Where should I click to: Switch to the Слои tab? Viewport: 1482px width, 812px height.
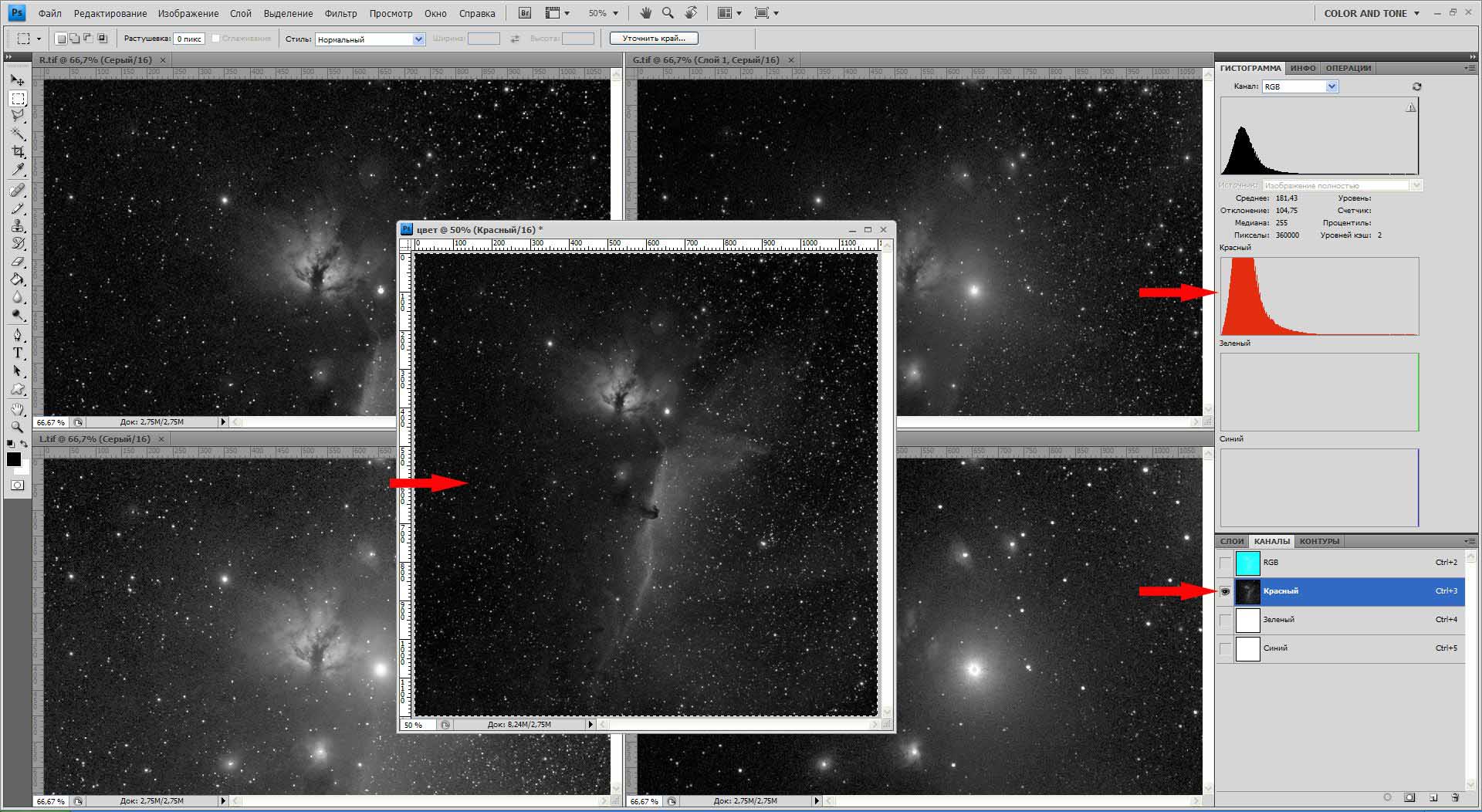pyautogui.click(x=1232, y=541)
